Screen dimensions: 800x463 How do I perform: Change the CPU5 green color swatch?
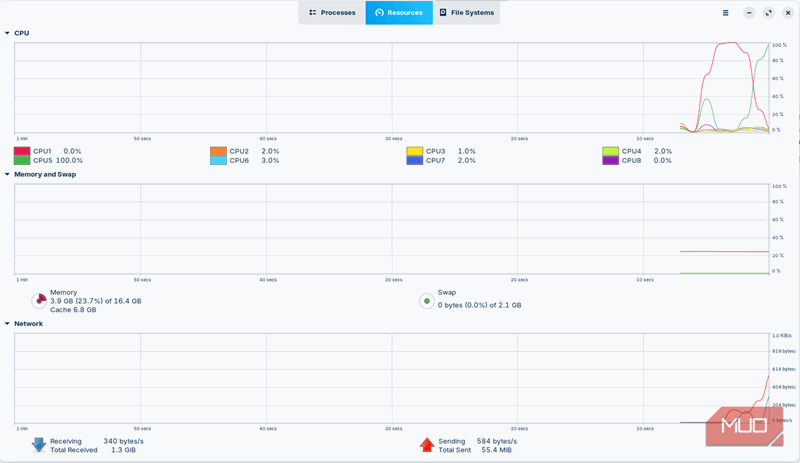click(x=22, y=160)
